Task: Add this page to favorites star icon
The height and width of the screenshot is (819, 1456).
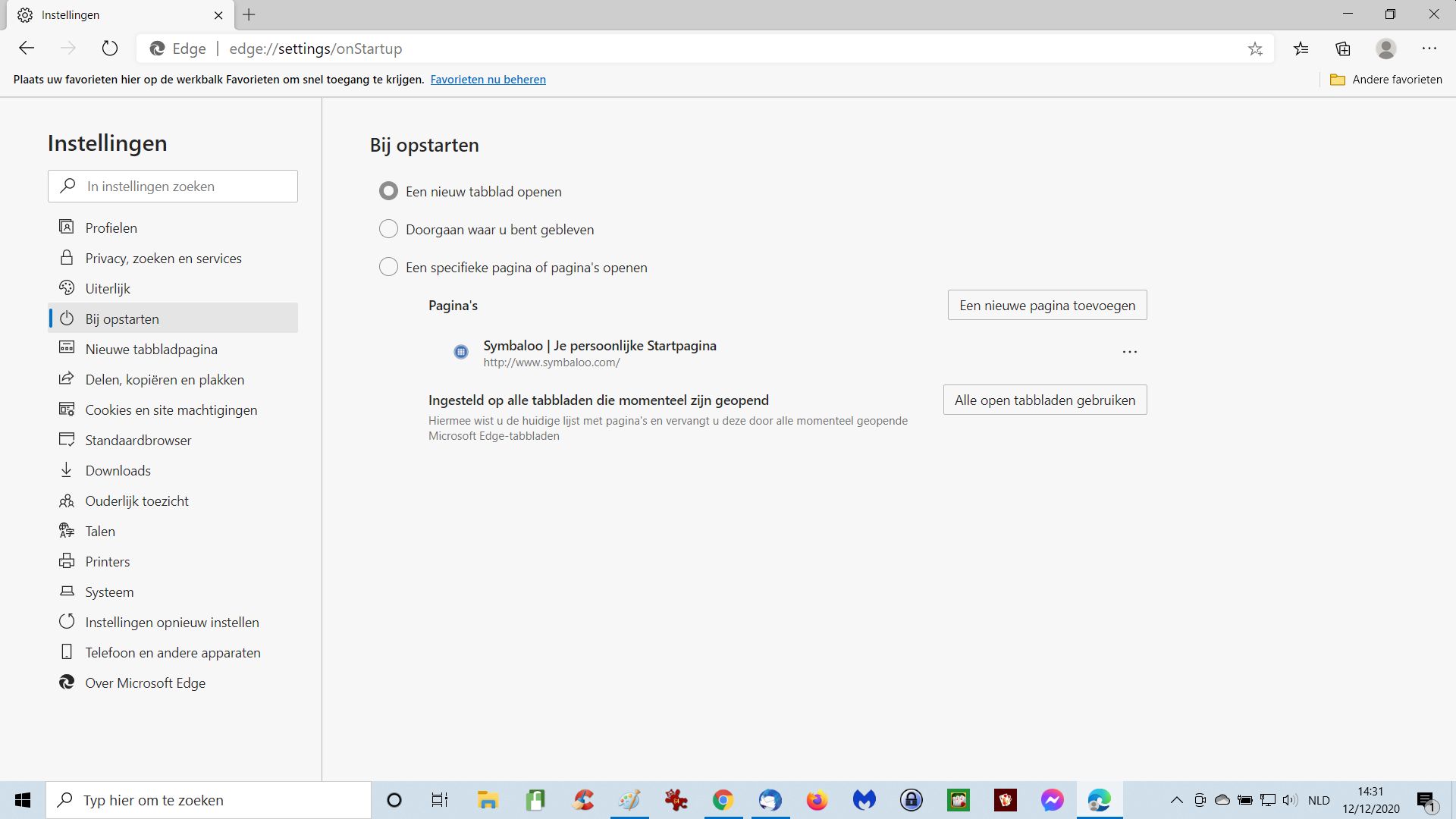Action: (1255, 49)
